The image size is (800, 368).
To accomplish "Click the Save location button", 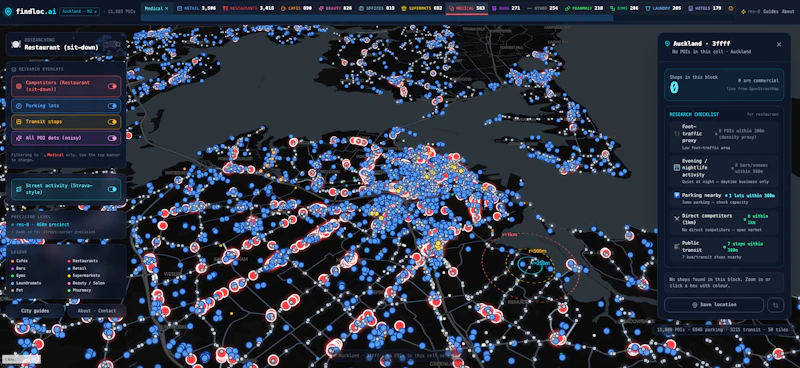I will (x=714, y=305).
